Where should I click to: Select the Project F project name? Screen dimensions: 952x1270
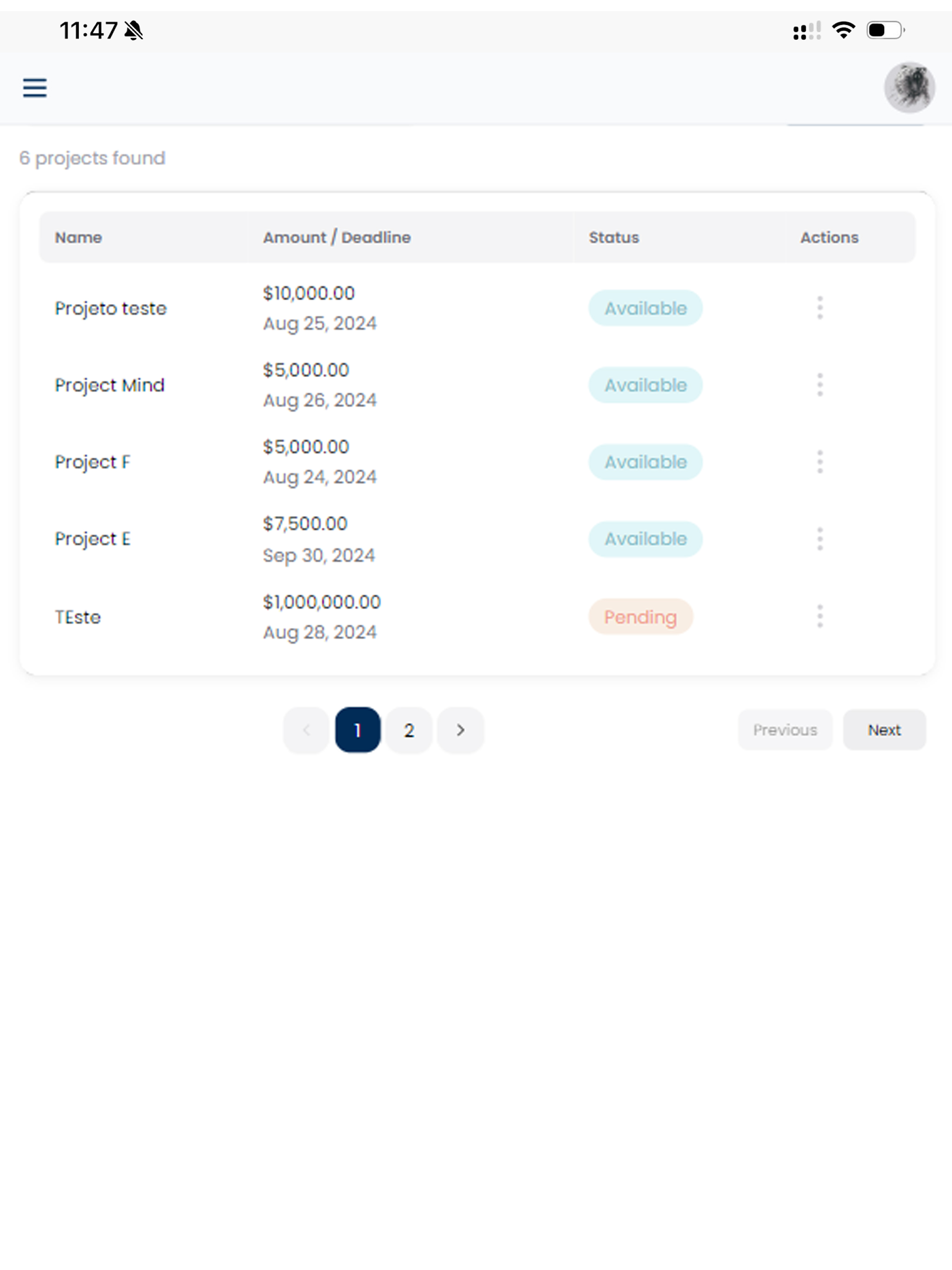click(93, 462)
